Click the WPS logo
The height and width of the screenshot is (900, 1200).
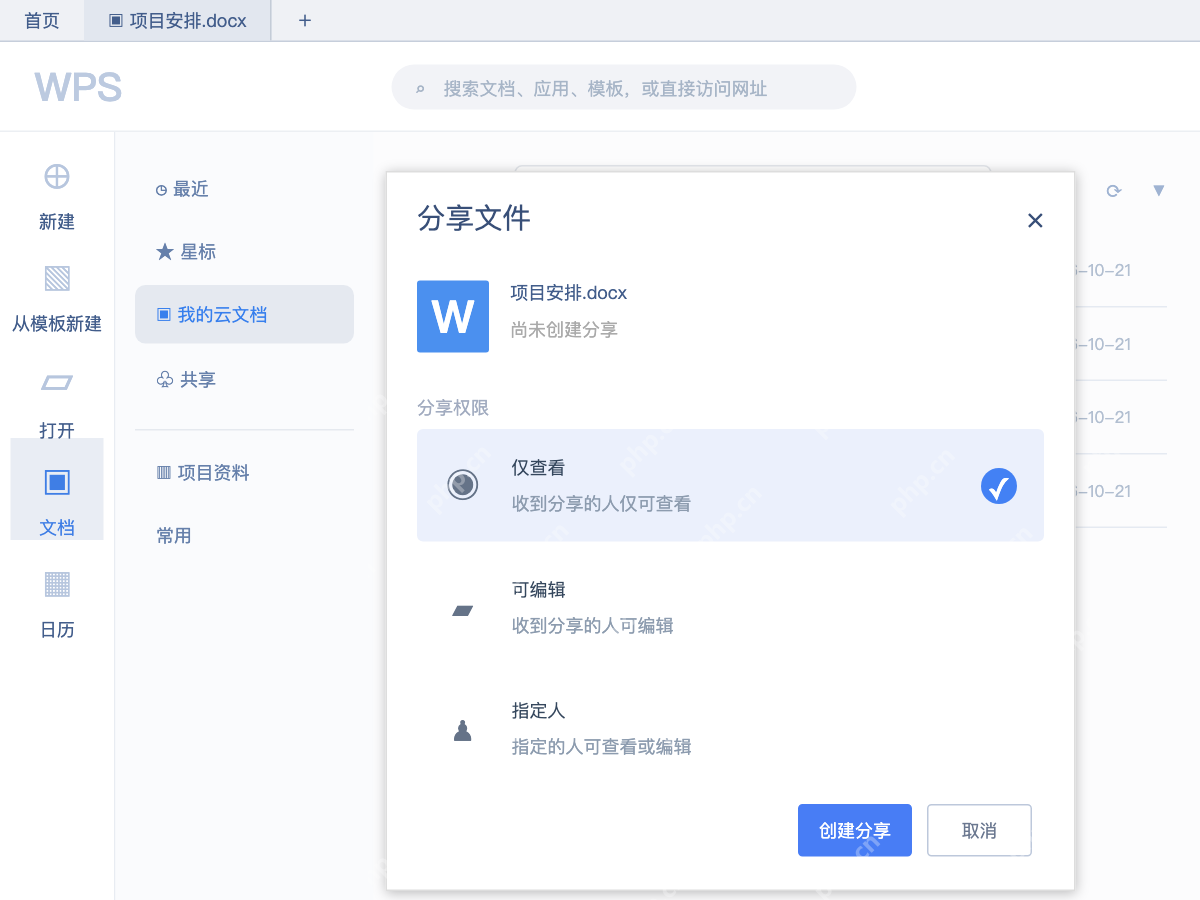[x=78, y=88]
